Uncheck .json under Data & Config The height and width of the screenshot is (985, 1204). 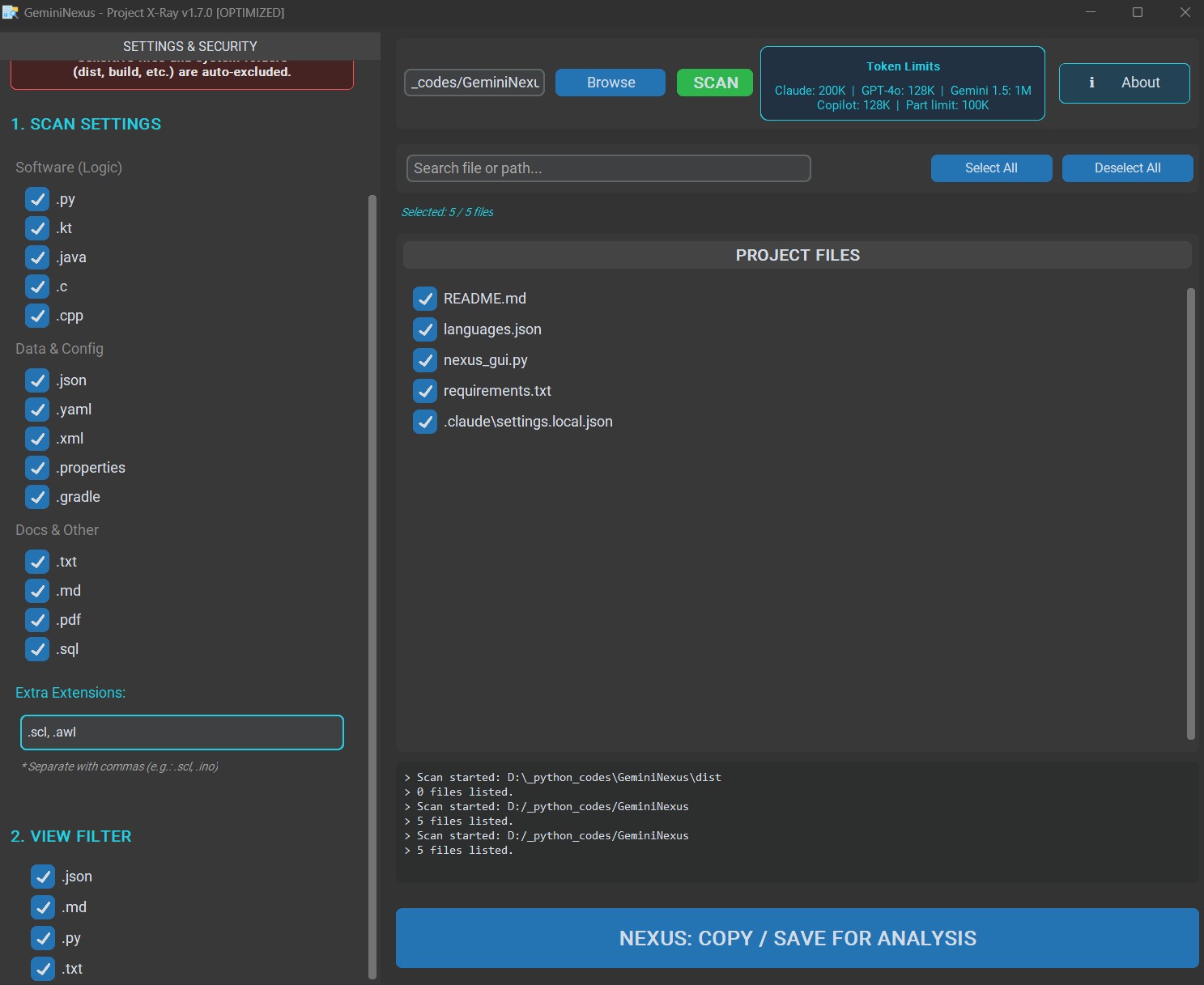37,380
